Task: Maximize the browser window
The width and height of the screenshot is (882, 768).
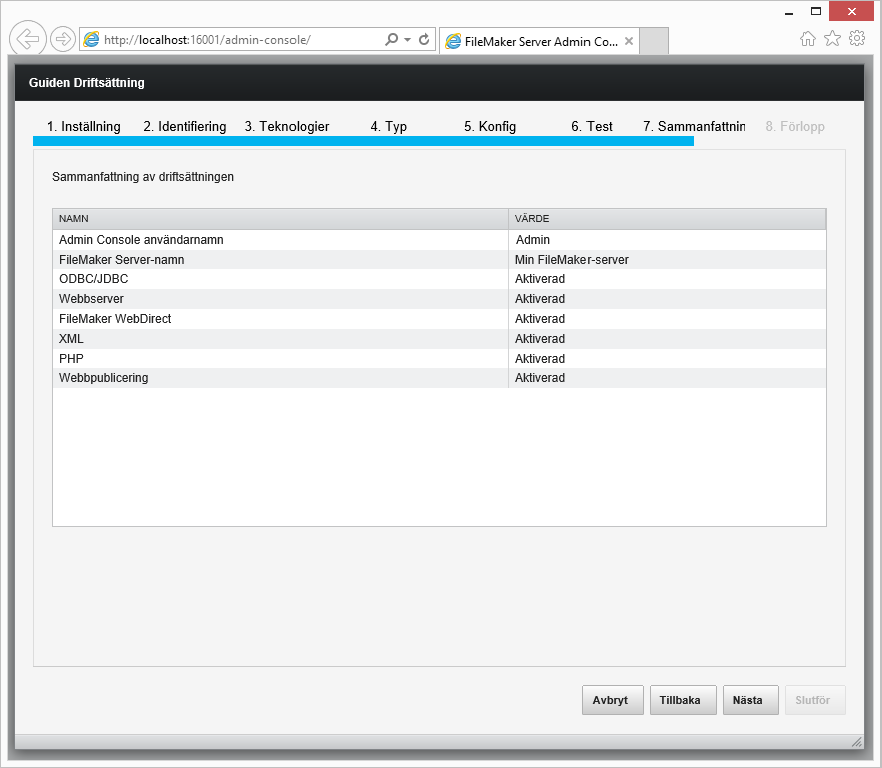Action: (x=816, y=11)
